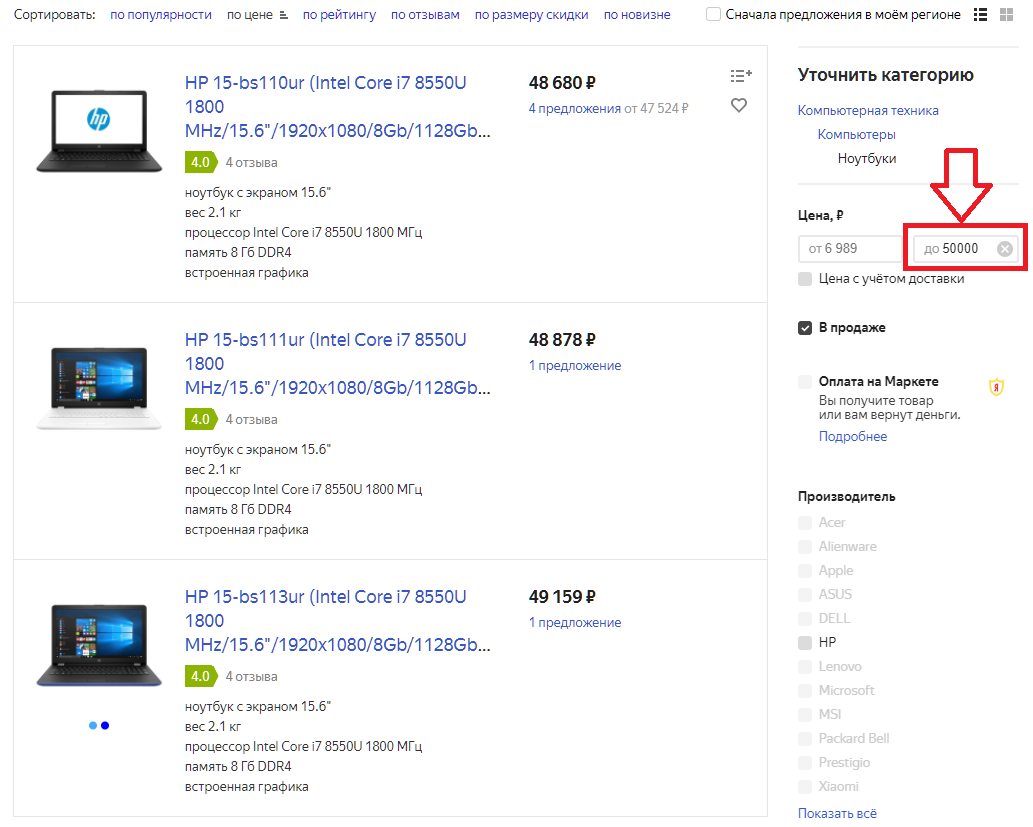Check the DELL manufacturer checkbox
The height and width of the screenshot is (827, 1033).
(805, 618)
